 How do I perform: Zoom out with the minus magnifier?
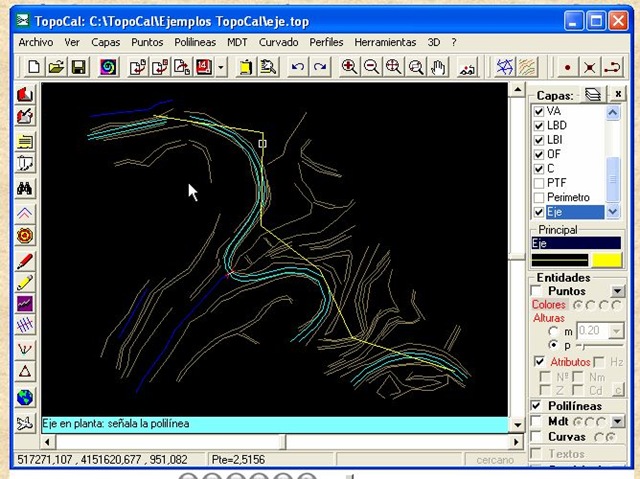tap(371, 67)
